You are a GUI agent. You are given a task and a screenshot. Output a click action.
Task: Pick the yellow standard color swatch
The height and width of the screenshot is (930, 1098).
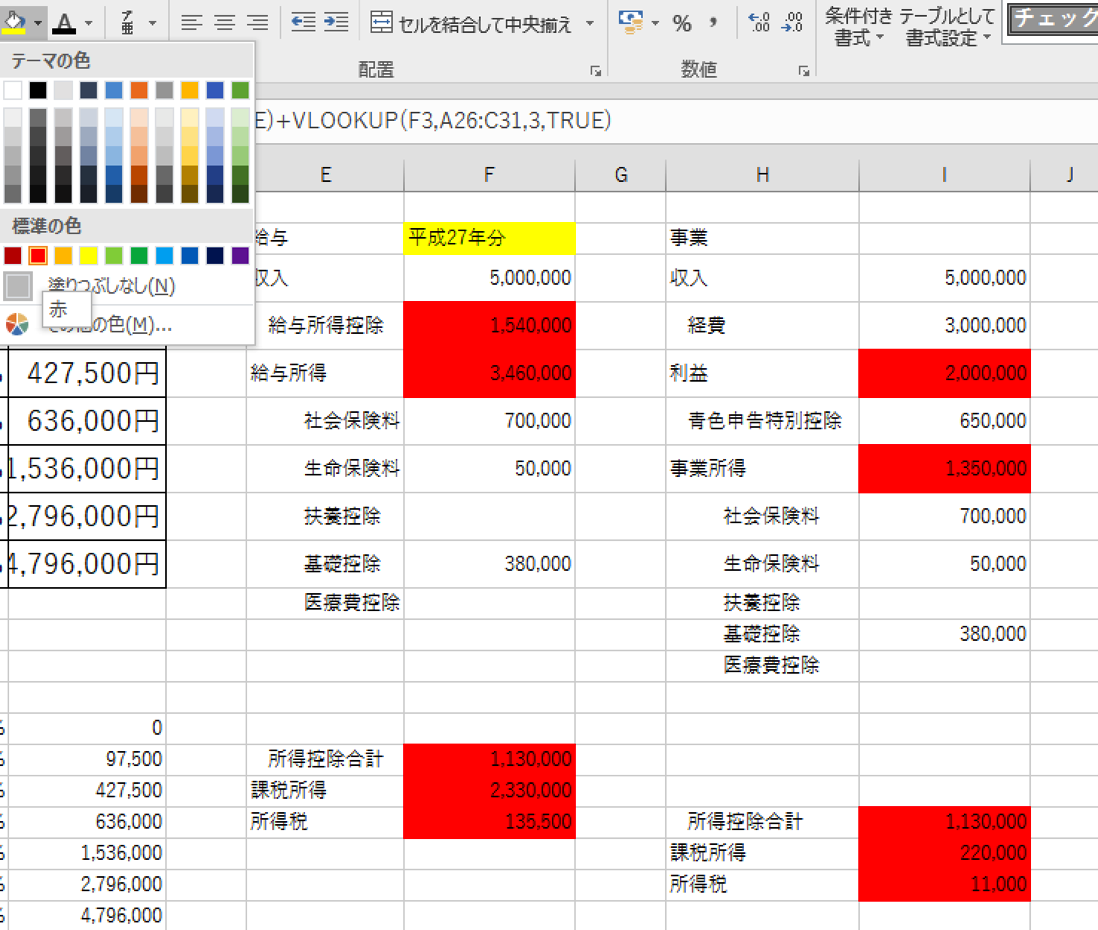click(88, 256)
